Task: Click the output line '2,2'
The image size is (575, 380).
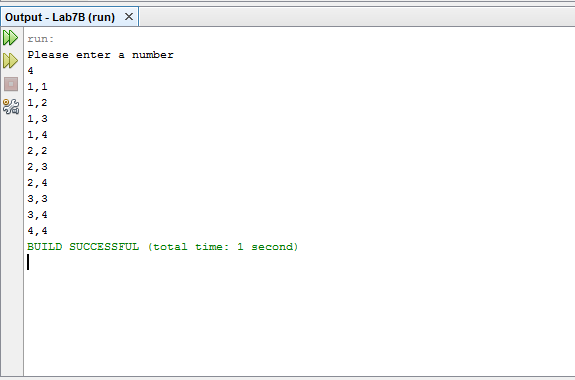Action: pos(37,151)
